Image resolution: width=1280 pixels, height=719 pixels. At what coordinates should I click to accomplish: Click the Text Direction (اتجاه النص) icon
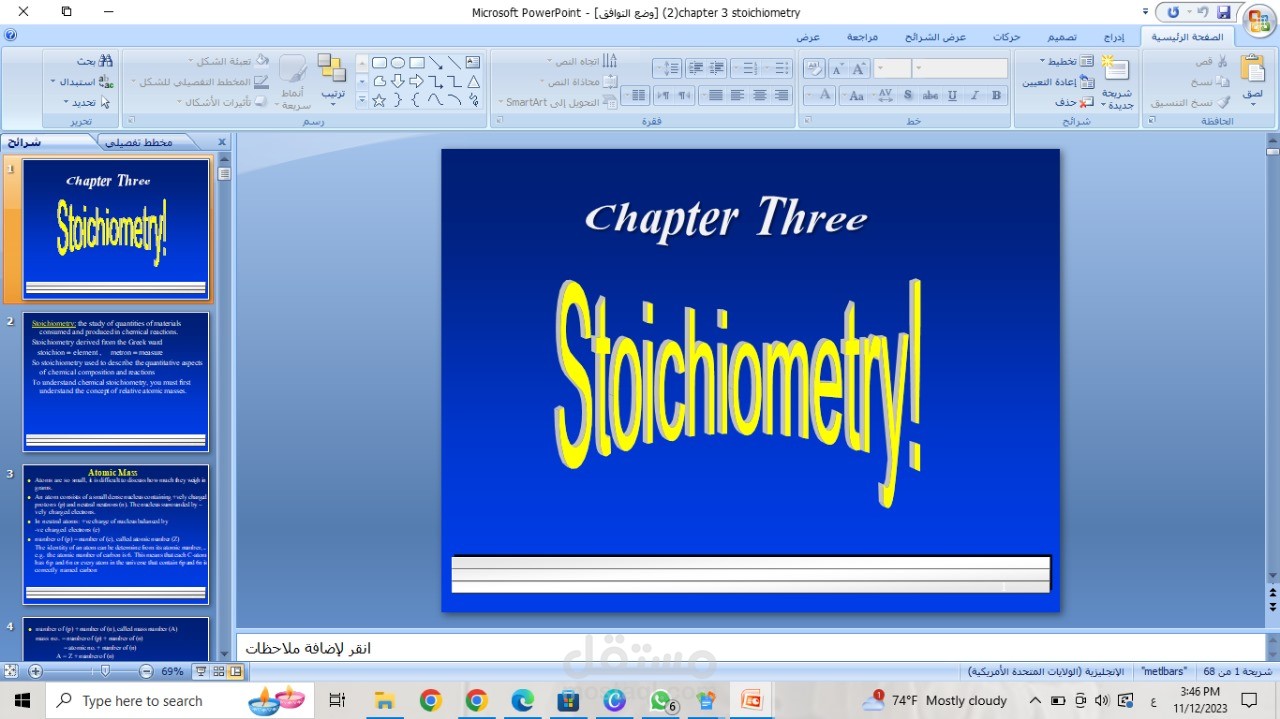point(610,60)
